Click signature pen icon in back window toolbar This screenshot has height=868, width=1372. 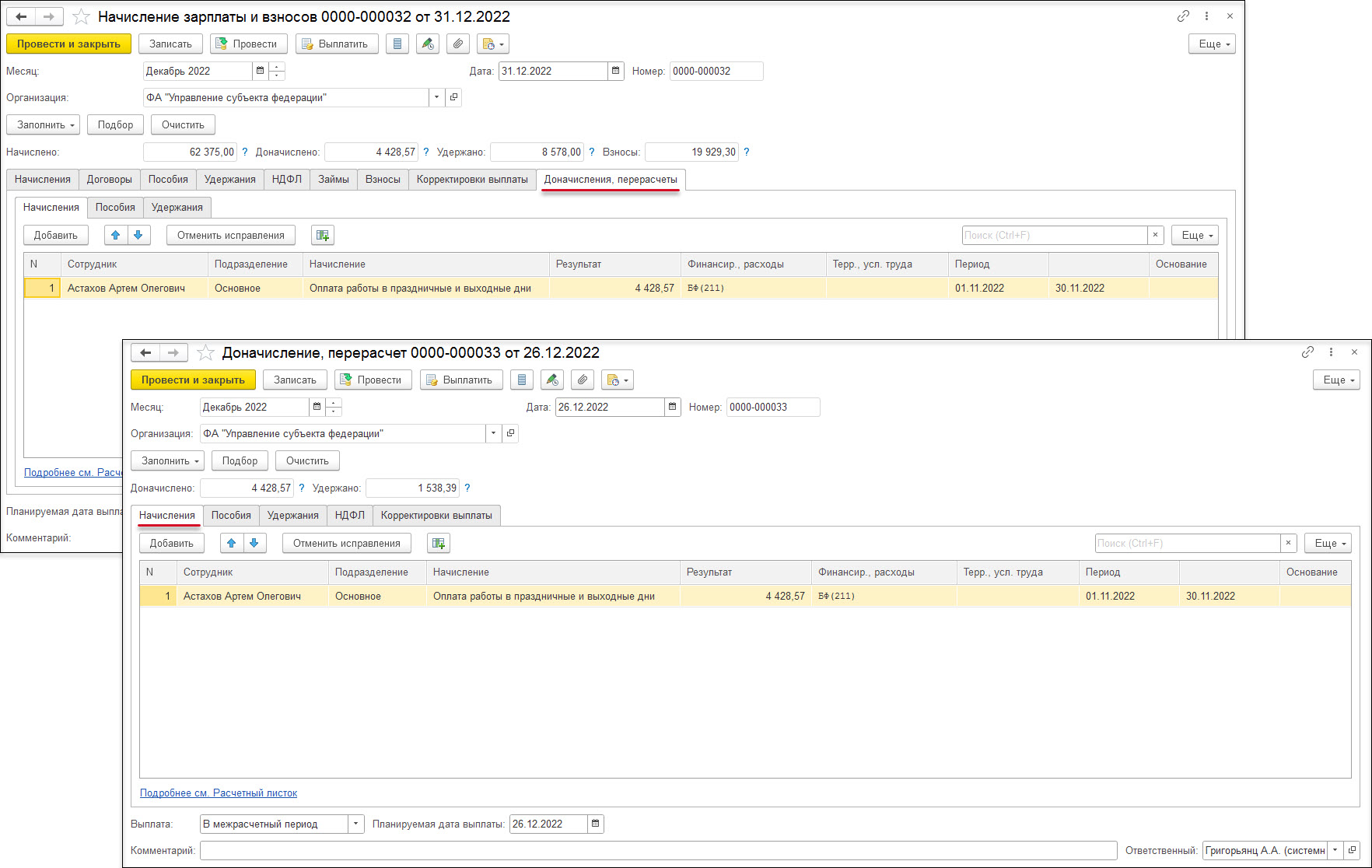pos(428,44)
